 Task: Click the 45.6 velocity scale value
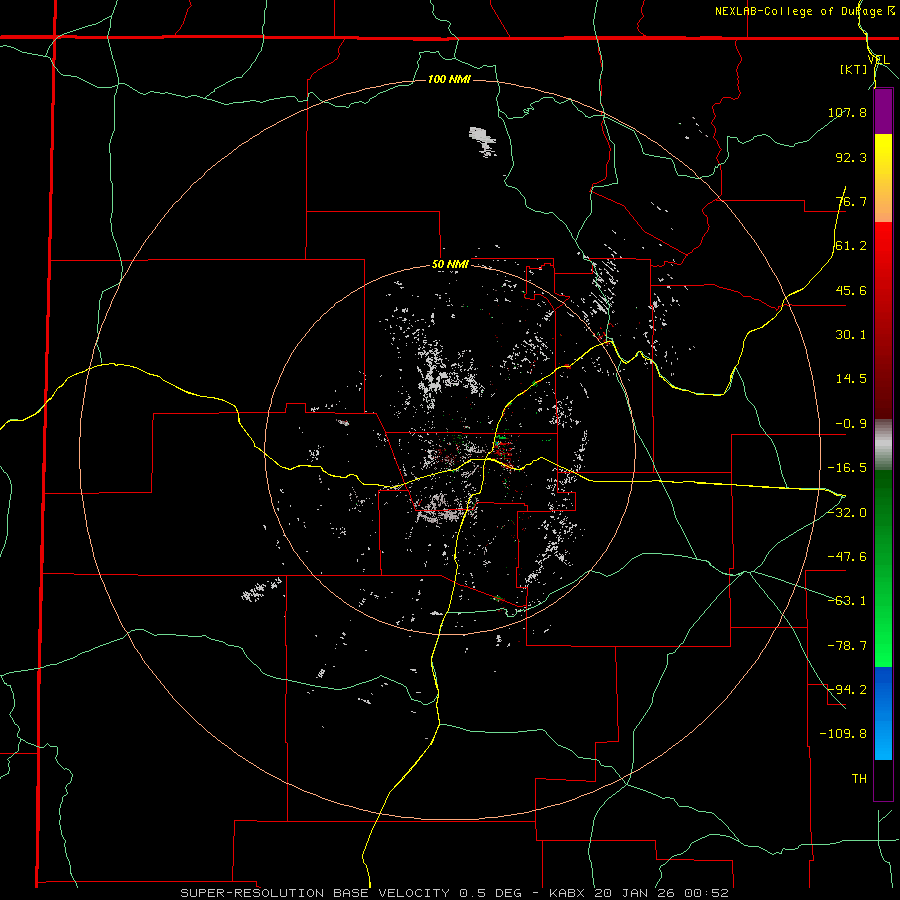coord(851,290)
